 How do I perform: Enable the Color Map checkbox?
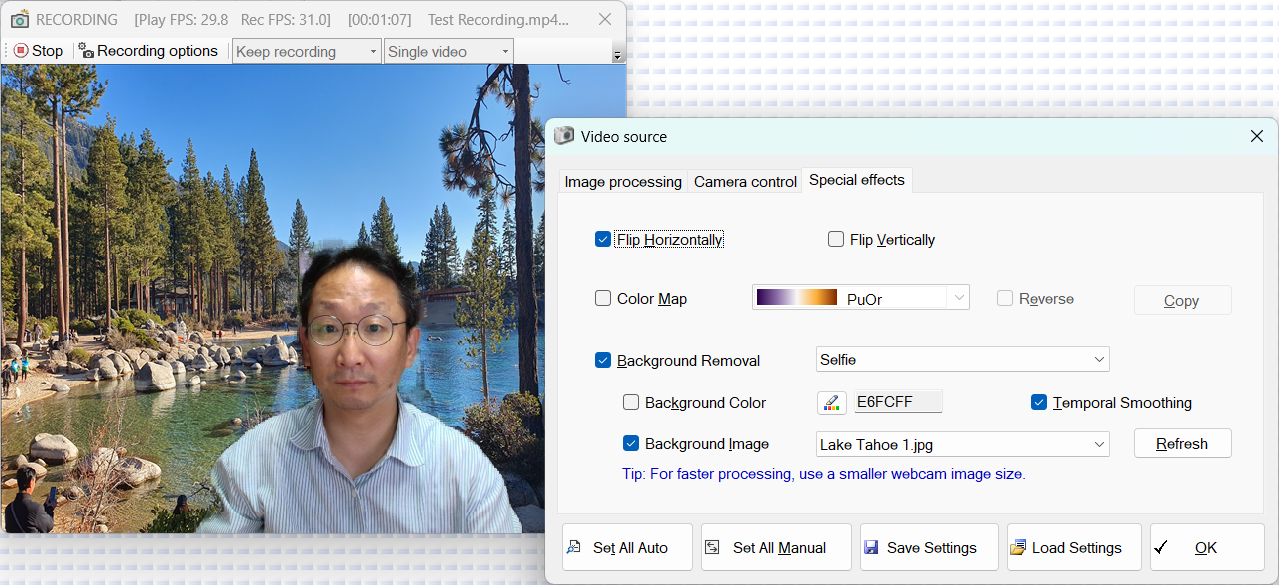pyautogui.click(x=603, y=298)
